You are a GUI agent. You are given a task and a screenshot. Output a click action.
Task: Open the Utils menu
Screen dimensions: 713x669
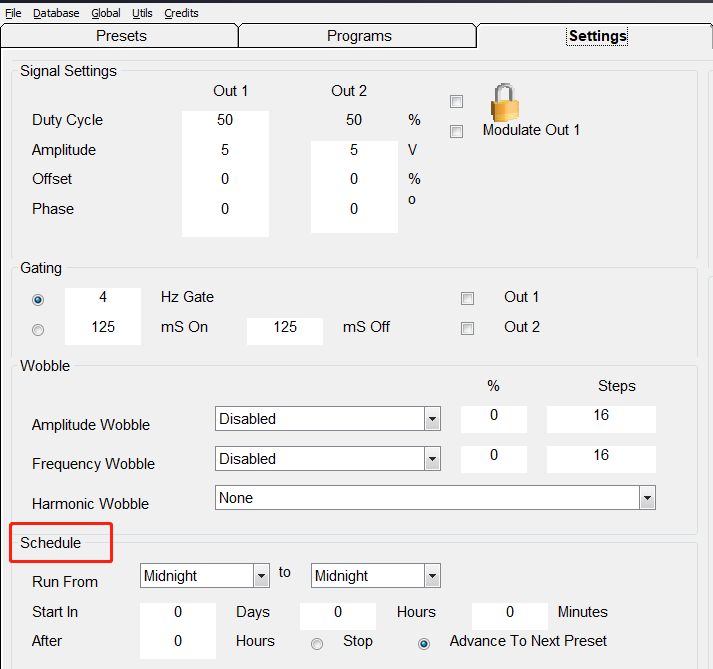142,13
